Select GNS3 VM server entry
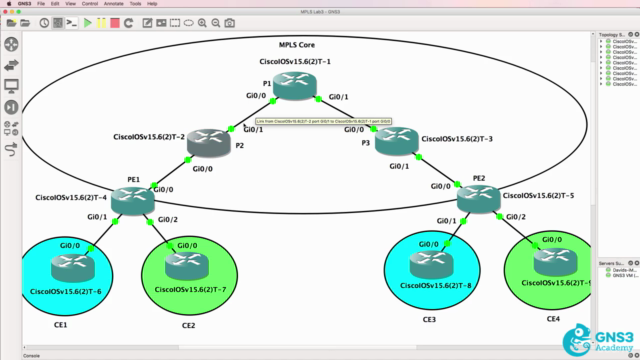Image resolution: width=640 pixels, height=360 pixels. coord(622,275)
